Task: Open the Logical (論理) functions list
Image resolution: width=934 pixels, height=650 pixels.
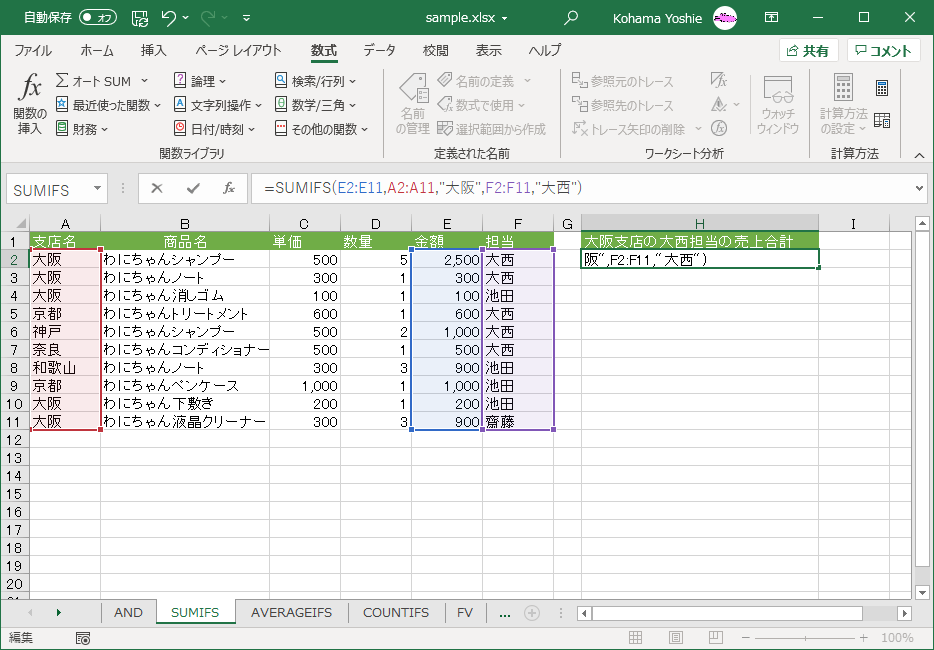Action: pyautogui.click(x=200, y=81)
